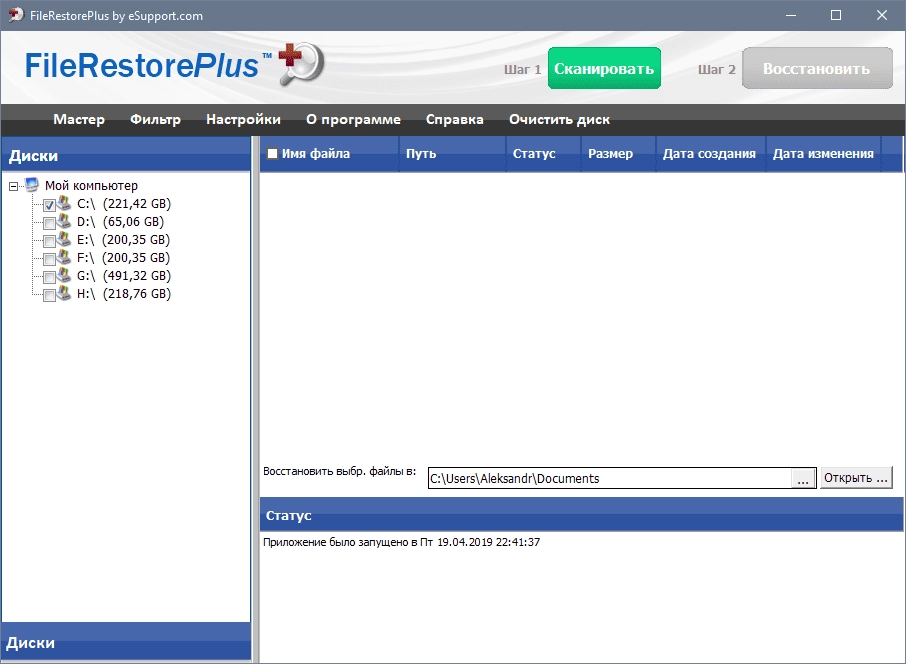The width and height of the screenshot is (906, 664).
Task: Open the Очистить диск menu
Action: coord(559,120)
